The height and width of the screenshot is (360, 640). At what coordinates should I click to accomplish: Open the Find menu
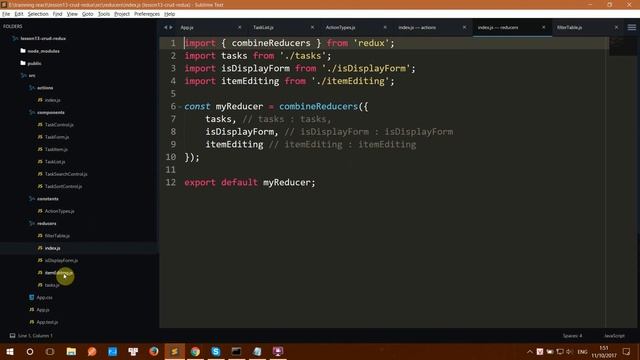[x=57, y=14]
